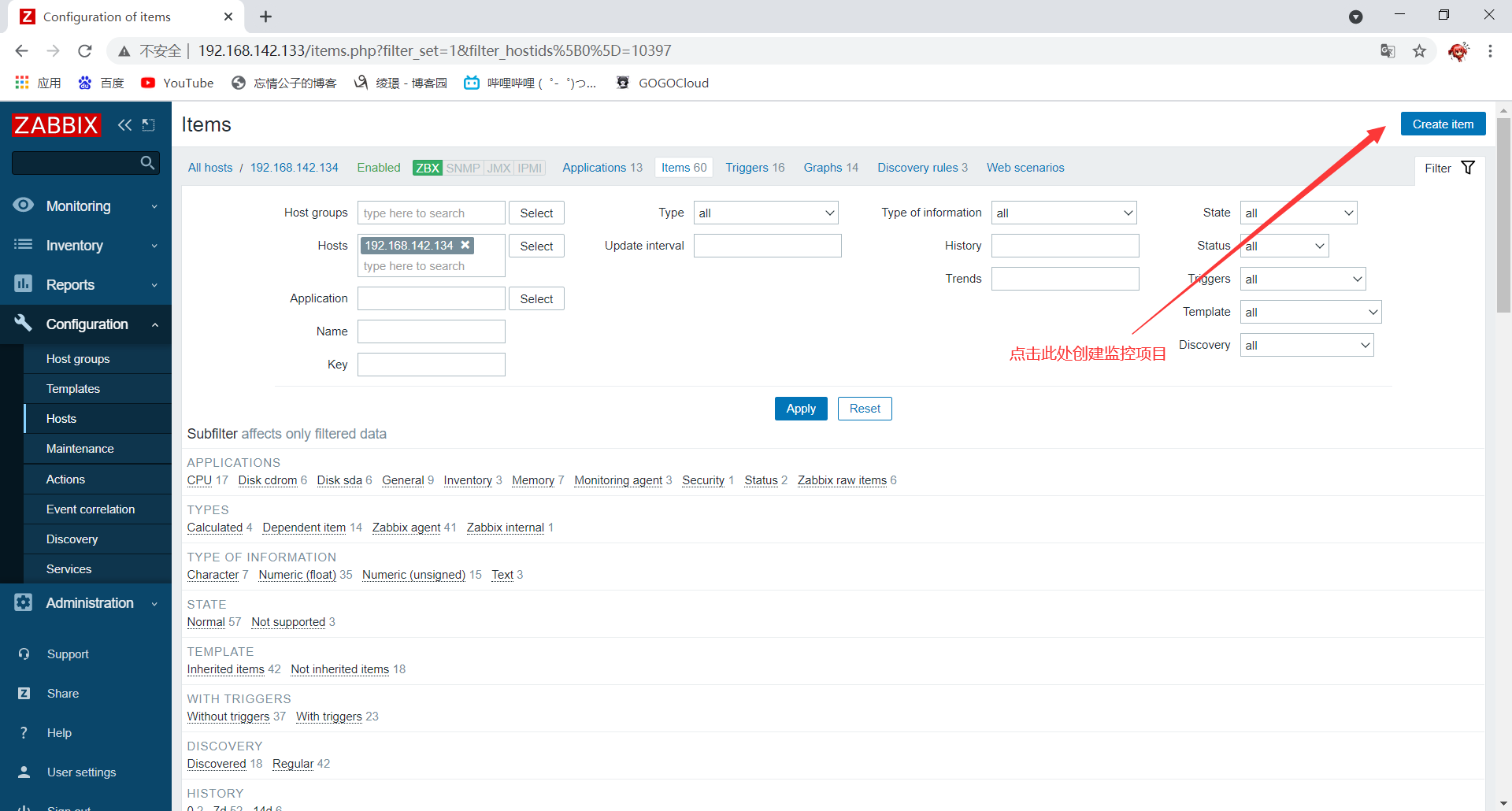Image resolution: width=1512 pixels, height=811 pixels.
Task: Click the page vertical scrollbar
Action: 1503,215
